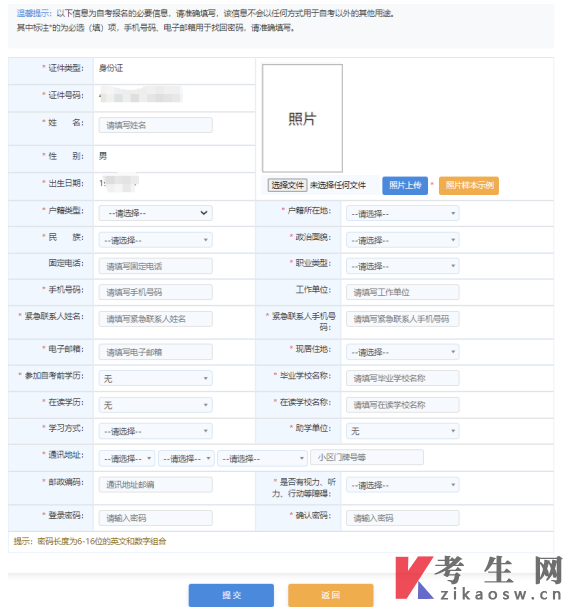Open the 参加自考前学历 dropdown

coord(156,378)
